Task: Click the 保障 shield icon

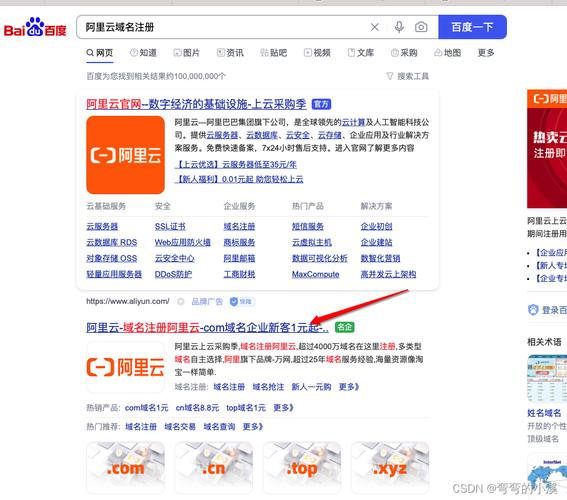Action: click(x=242, y=302)
